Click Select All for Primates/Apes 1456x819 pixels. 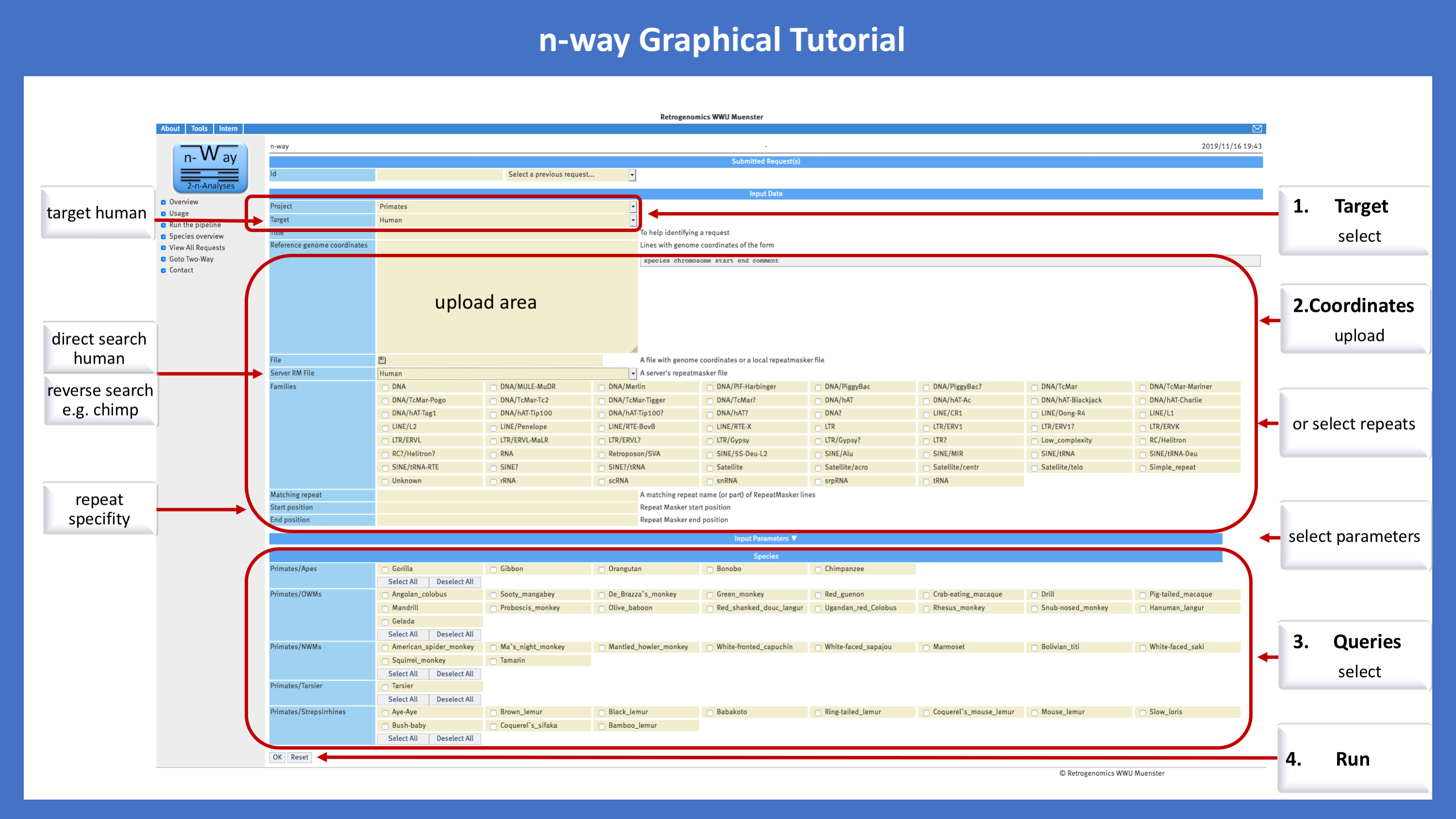pyautogui.click(x=402, y=582)
